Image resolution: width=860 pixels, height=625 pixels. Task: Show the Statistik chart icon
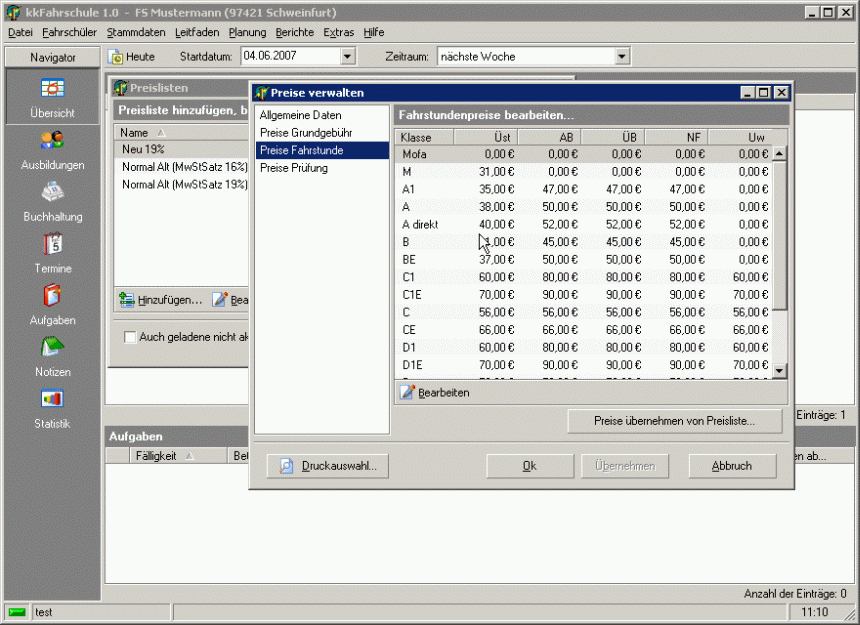point(52,400)
